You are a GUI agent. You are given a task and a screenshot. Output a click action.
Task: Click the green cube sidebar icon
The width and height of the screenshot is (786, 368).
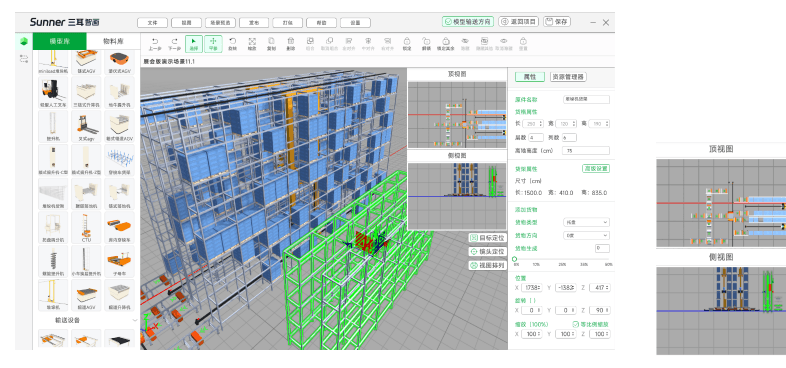coord(24,42)
